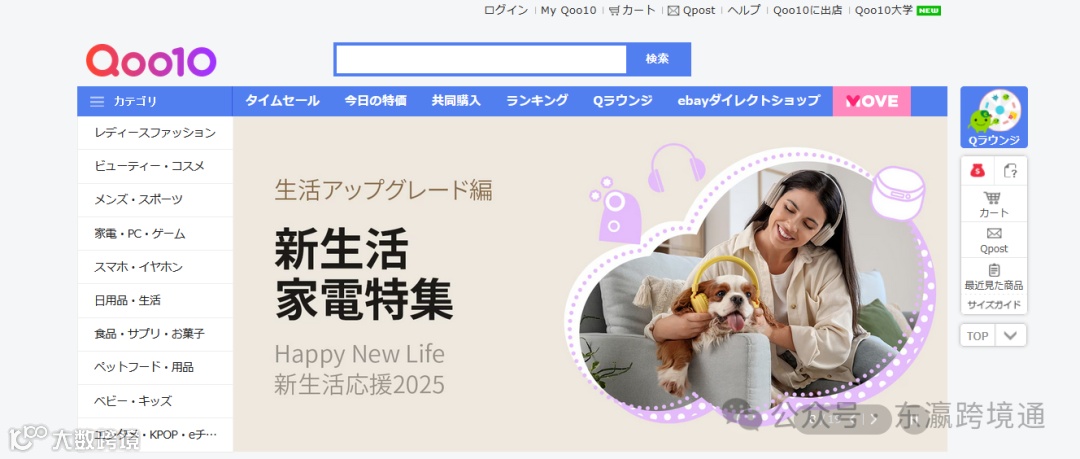This screenshot has height=459, width=1080.
Task: Focus the search input field
Action: click(x=481, y=59)
